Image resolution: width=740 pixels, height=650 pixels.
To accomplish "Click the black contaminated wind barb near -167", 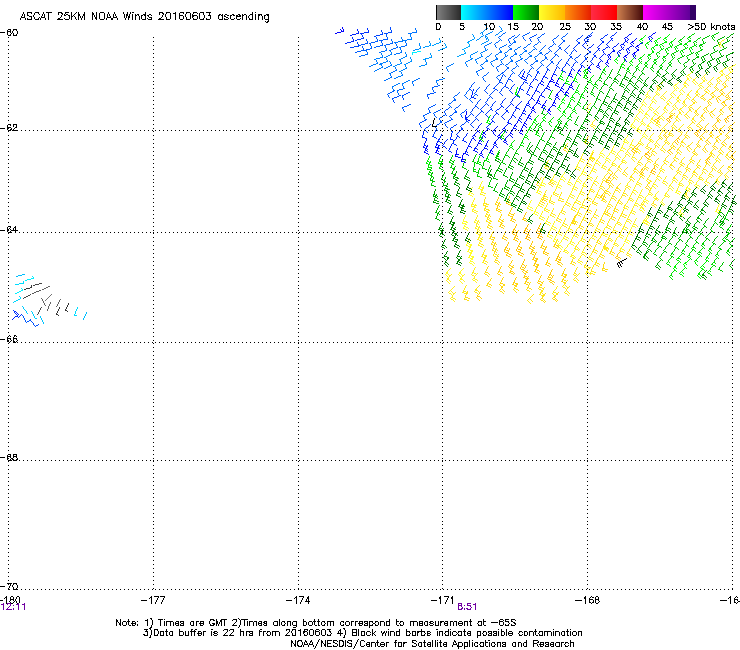I will pyautogui.click(x=622, y=263).
